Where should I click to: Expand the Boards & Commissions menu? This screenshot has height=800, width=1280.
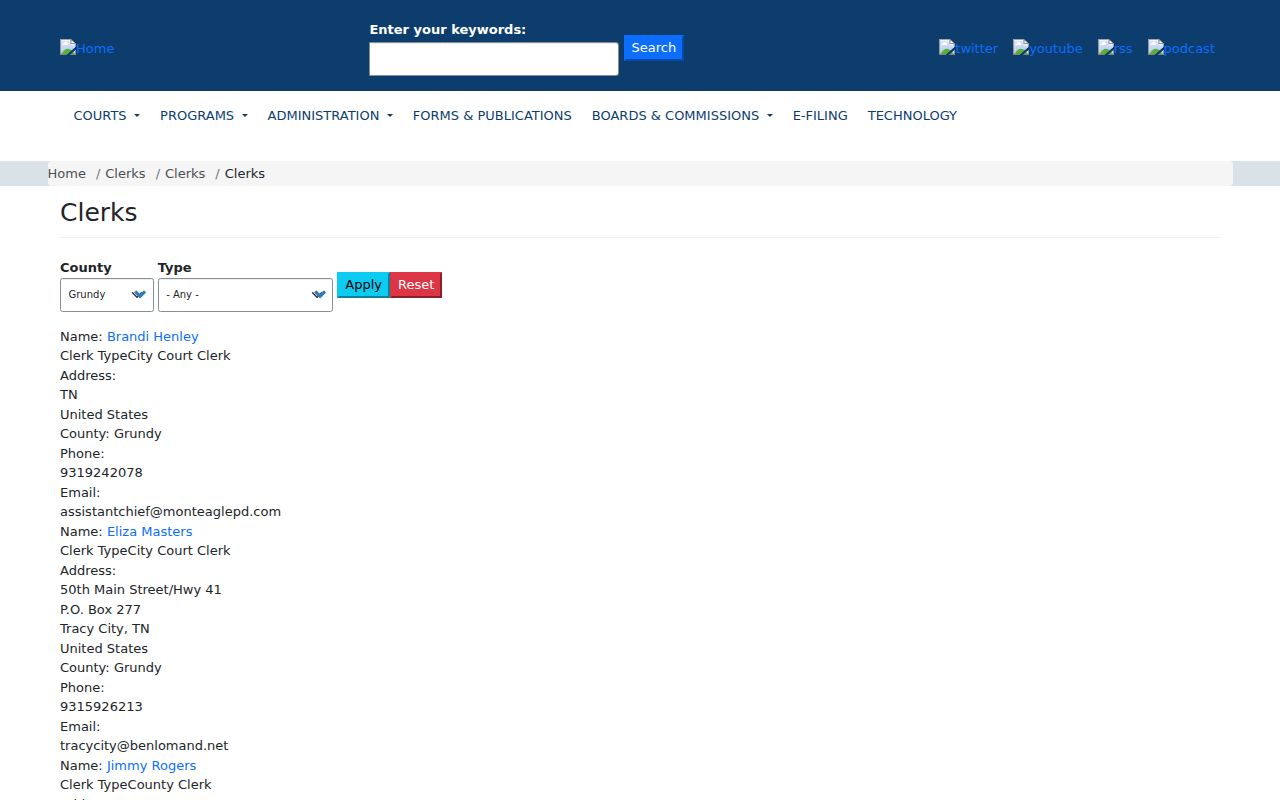[682, 115]
